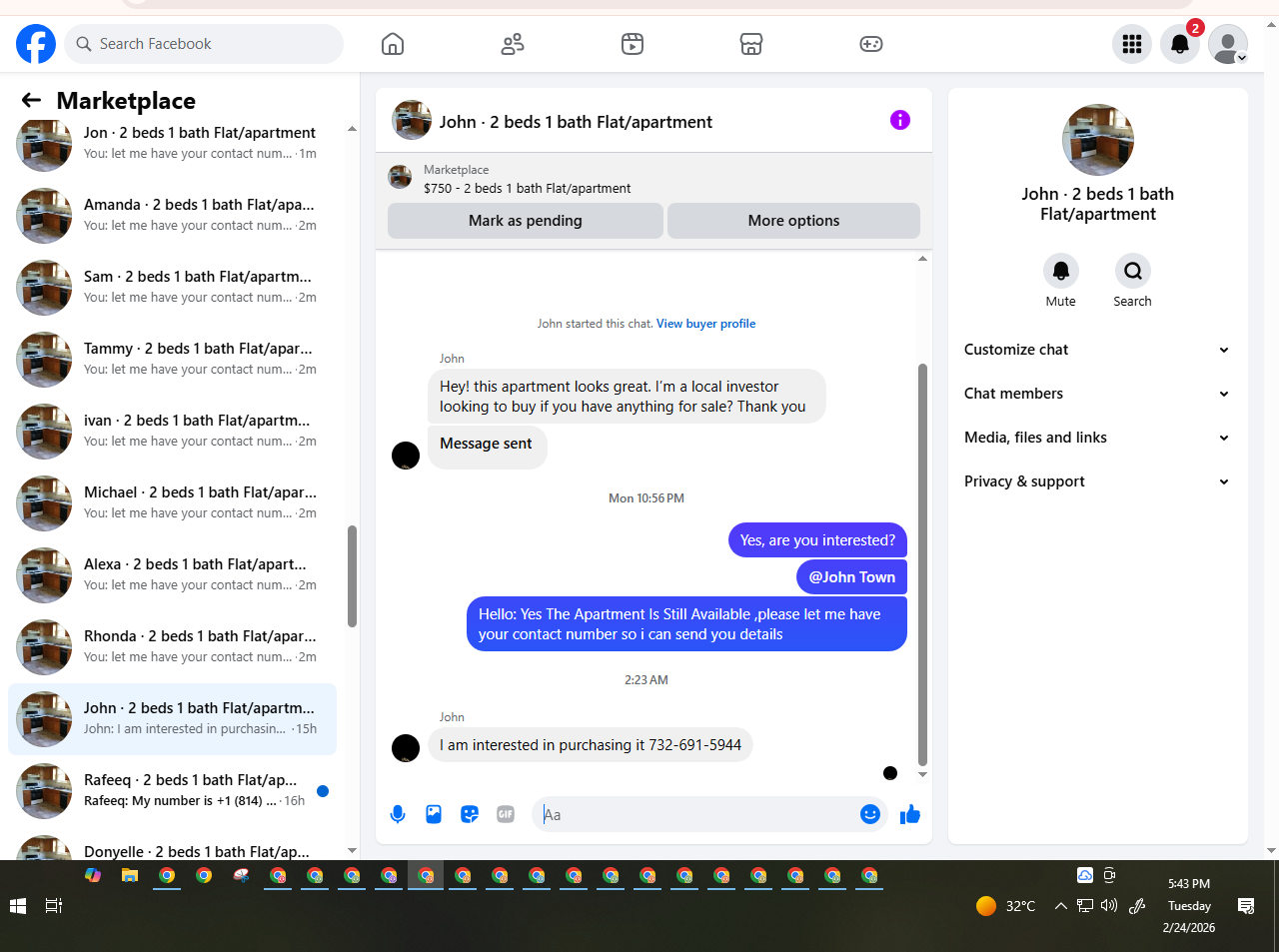Viewport: 1279px width, 952px height.
Task: Click Mark as pending button
Action: click(526, 221)
